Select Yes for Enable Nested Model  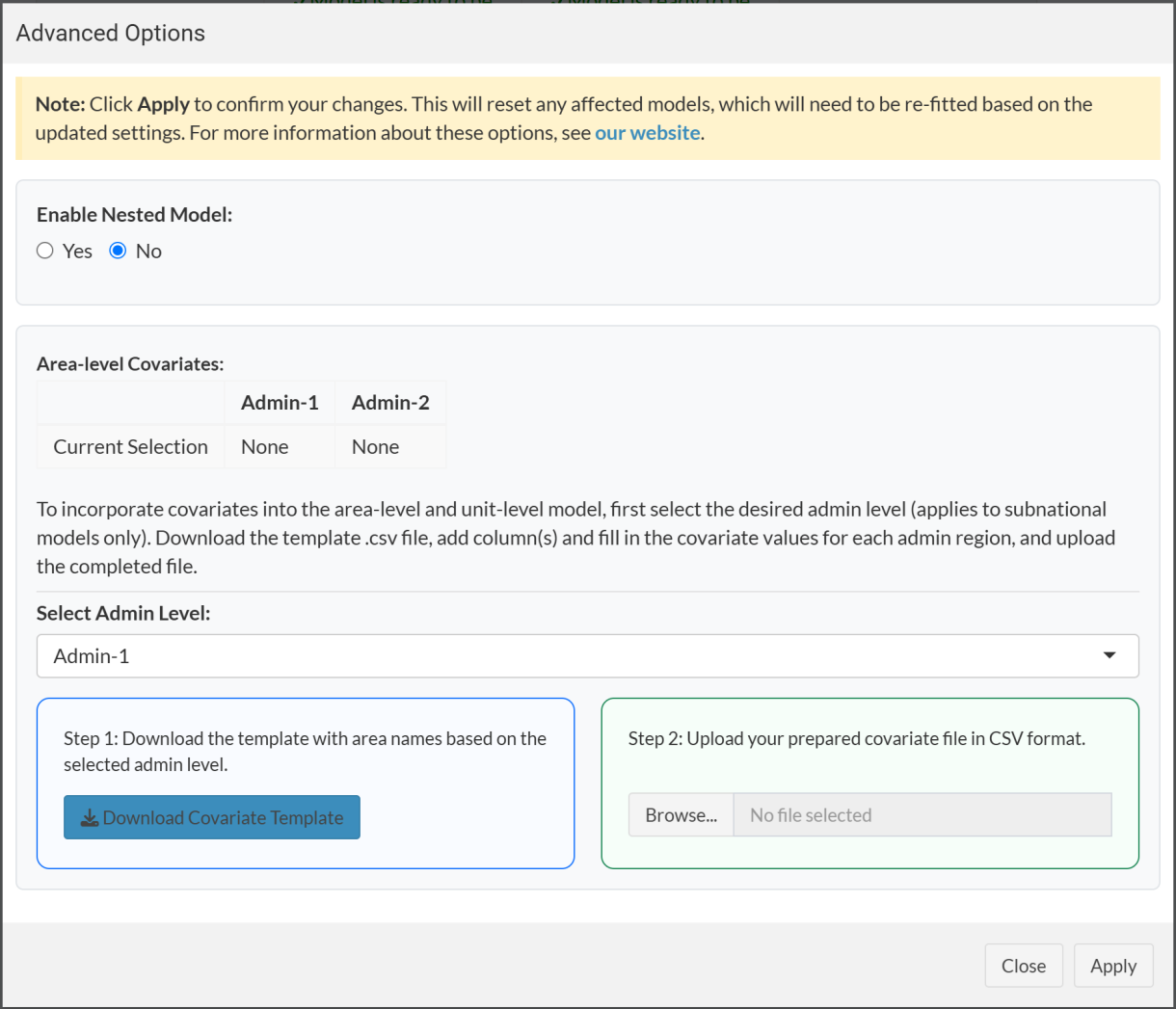pos(45,252)
